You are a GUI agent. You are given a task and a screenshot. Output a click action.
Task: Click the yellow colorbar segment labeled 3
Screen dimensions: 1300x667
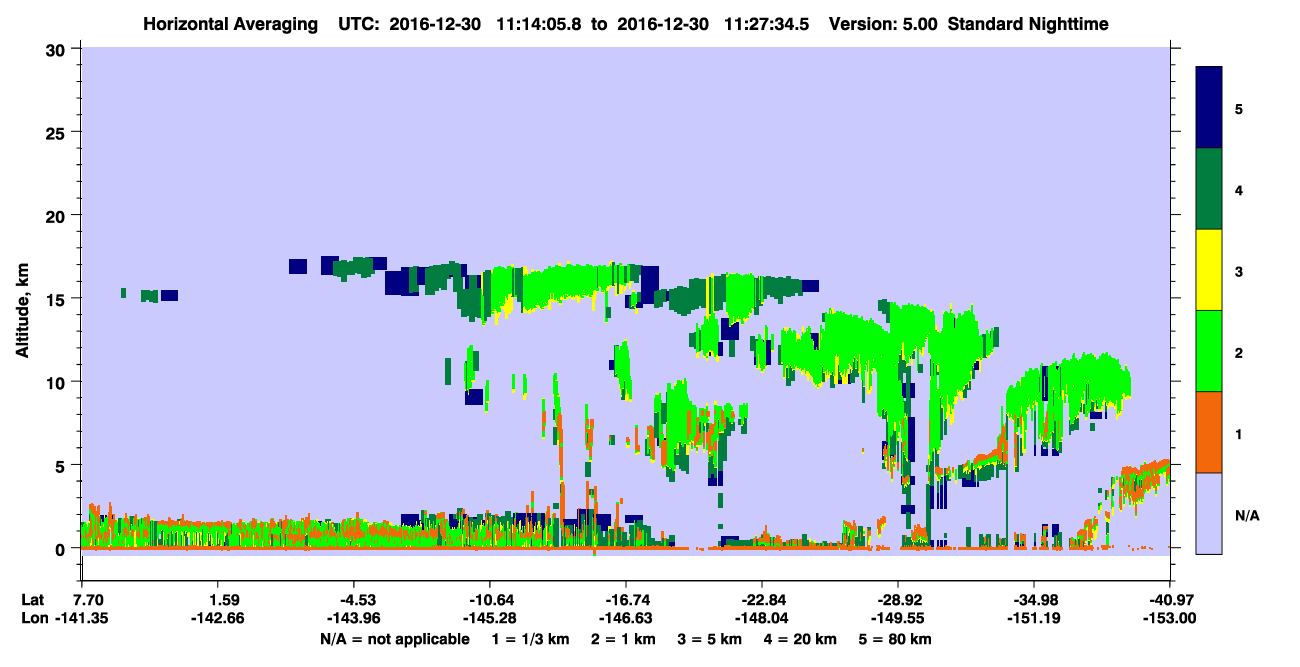point(1209,270)
